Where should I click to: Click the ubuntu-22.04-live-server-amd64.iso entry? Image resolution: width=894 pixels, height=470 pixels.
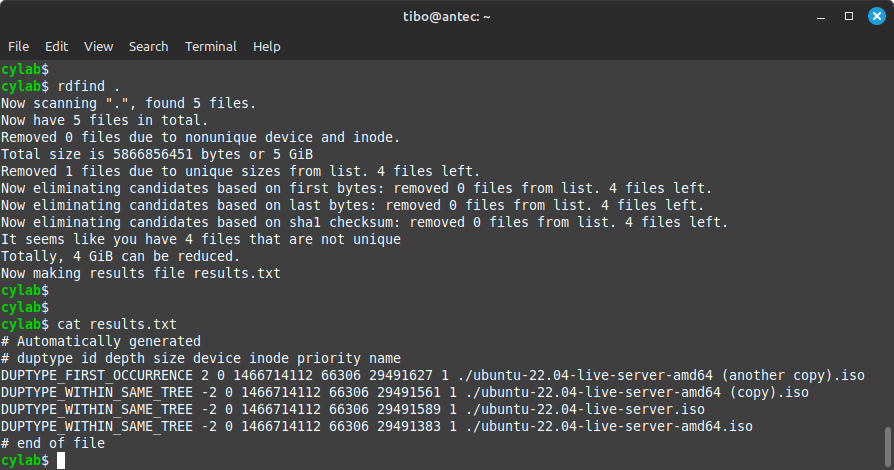(x=609, y=426)
